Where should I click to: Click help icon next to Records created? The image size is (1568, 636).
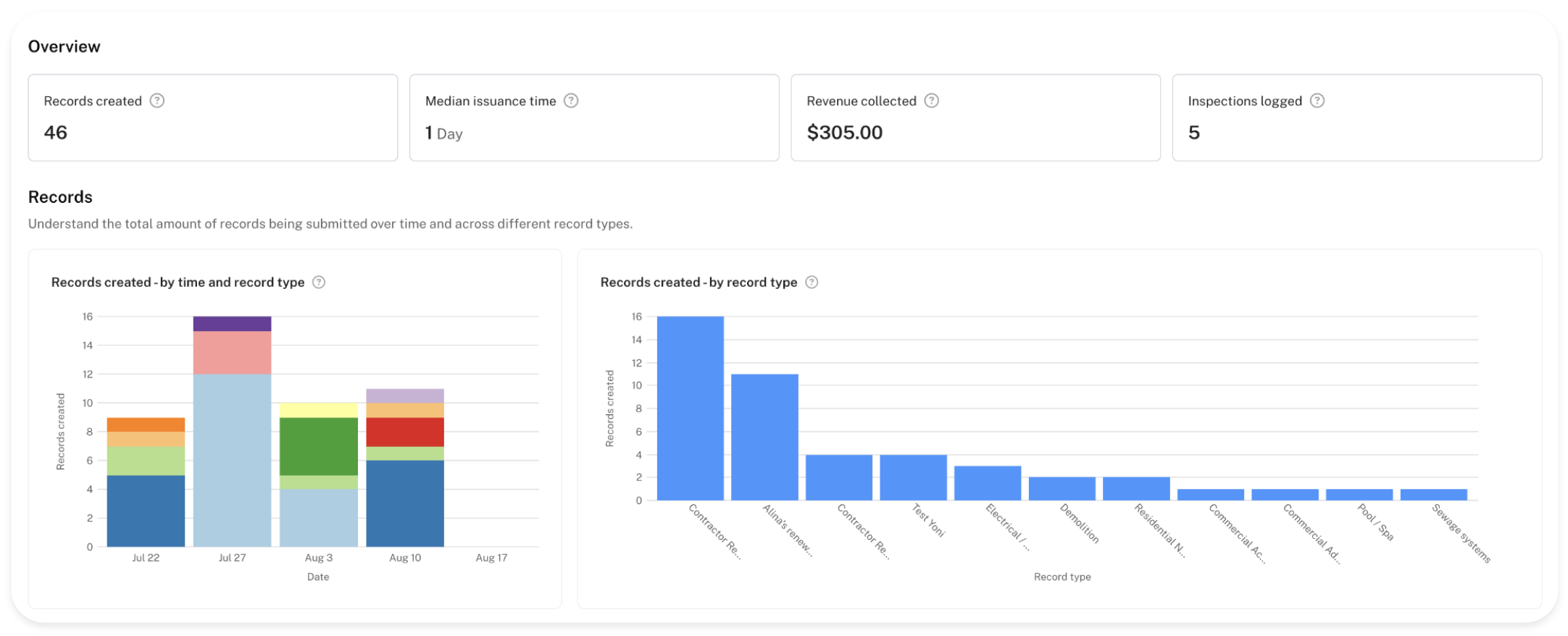157,101
